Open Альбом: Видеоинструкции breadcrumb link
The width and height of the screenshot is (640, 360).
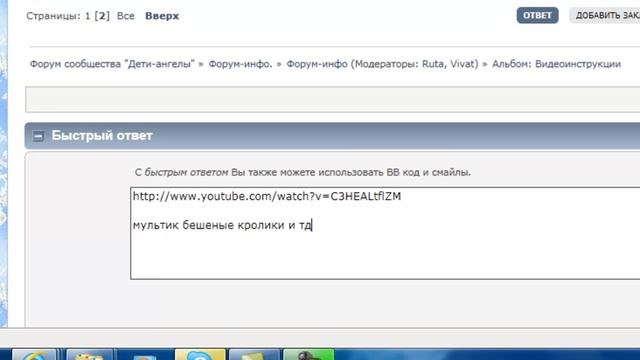point(556,64)
